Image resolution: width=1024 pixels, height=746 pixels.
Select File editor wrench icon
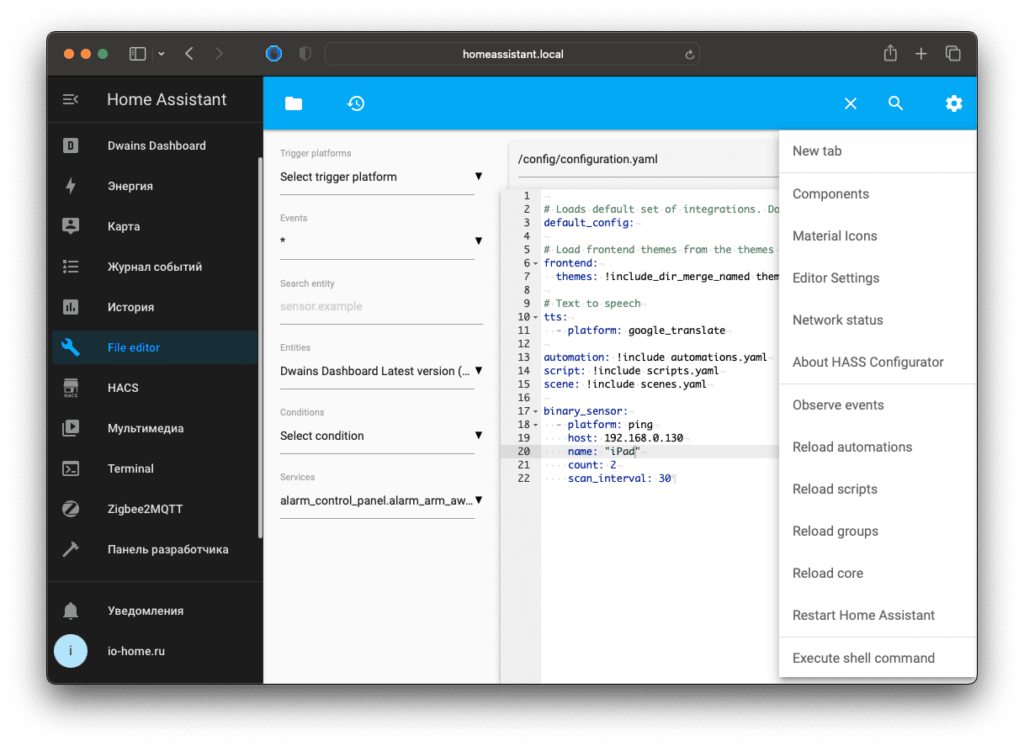[x=71, y=348]
